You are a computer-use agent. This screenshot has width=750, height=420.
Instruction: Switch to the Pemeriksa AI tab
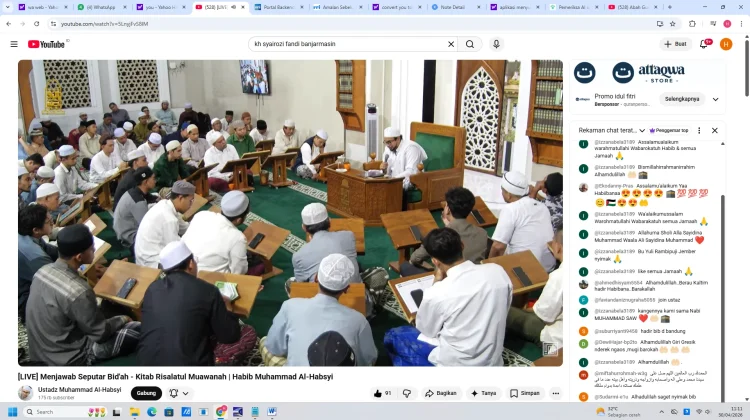572,7
